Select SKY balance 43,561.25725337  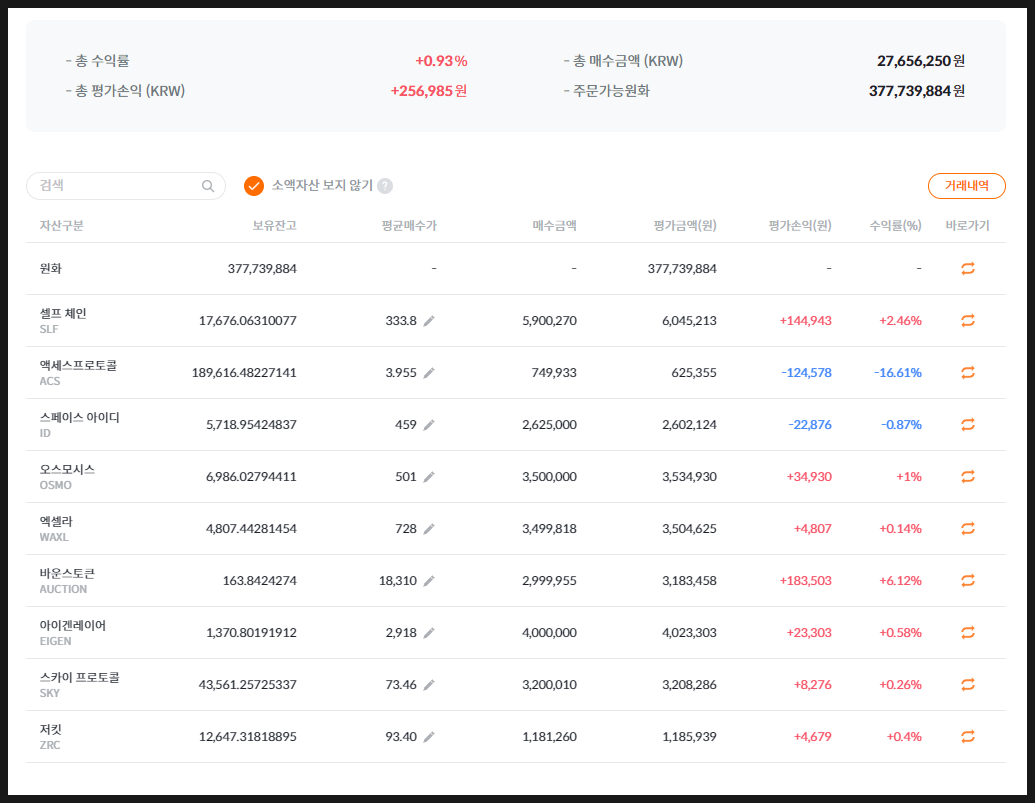[x=248, y=685]
